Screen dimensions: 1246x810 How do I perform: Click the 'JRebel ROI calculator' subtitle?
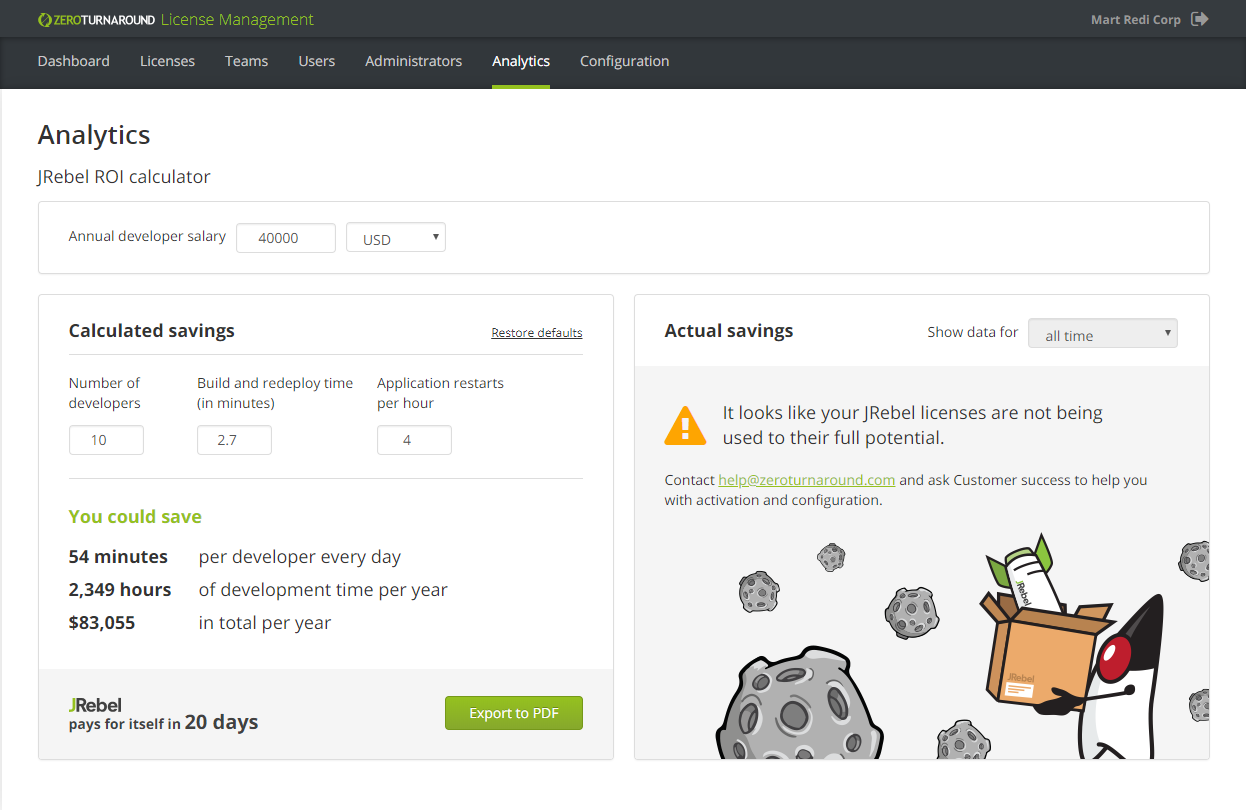pyautogui.click(x=124, y=177)
